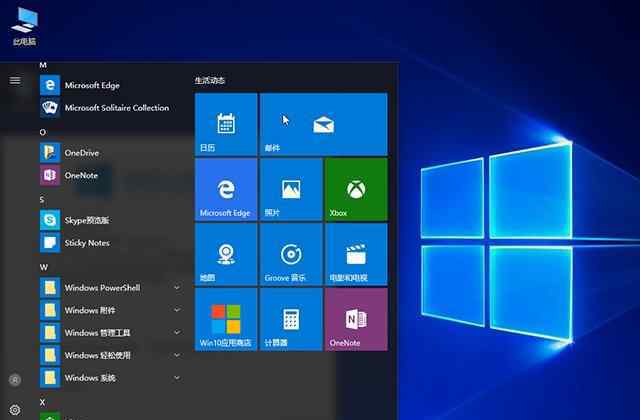Jump via the letter M header

click(x=43, y=65)
